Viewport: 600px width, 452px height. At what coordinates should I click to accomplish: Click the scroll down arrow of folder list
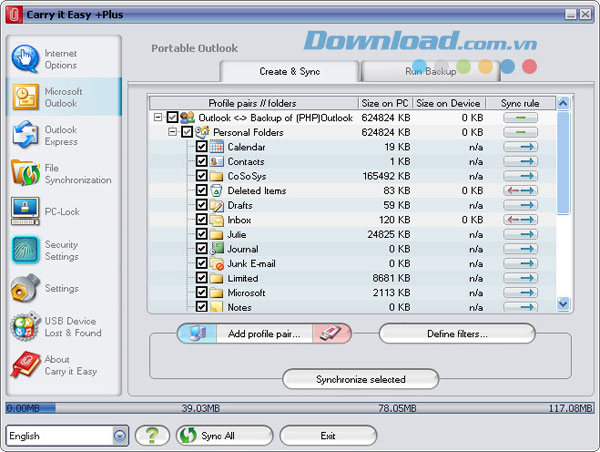(563, 304)
